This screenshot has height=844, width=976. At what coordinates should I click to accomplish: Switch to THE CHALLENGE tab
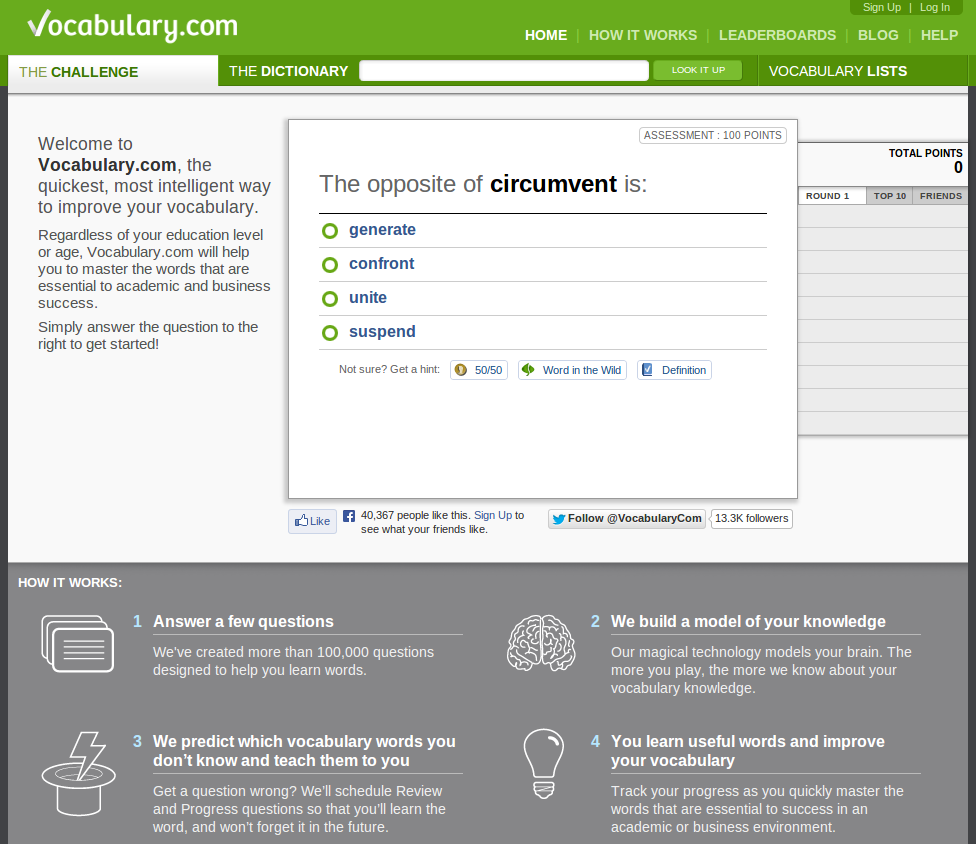click(x=113, y=72)
